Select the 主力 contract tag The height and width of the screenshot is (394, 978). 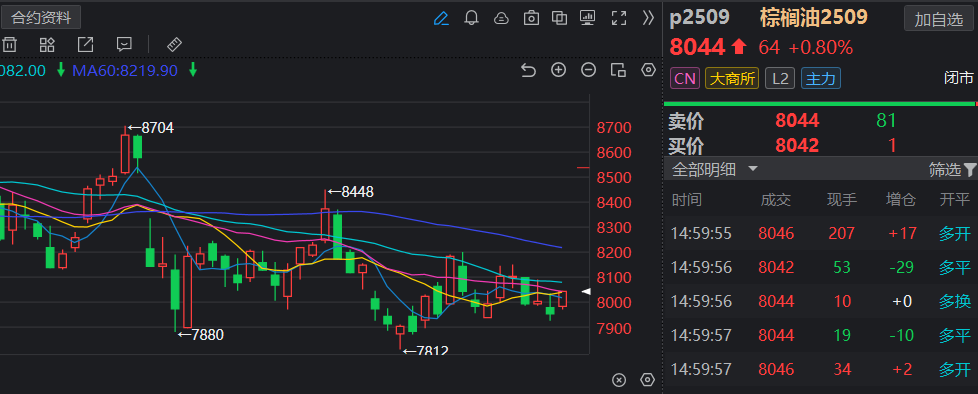[821, 79]
